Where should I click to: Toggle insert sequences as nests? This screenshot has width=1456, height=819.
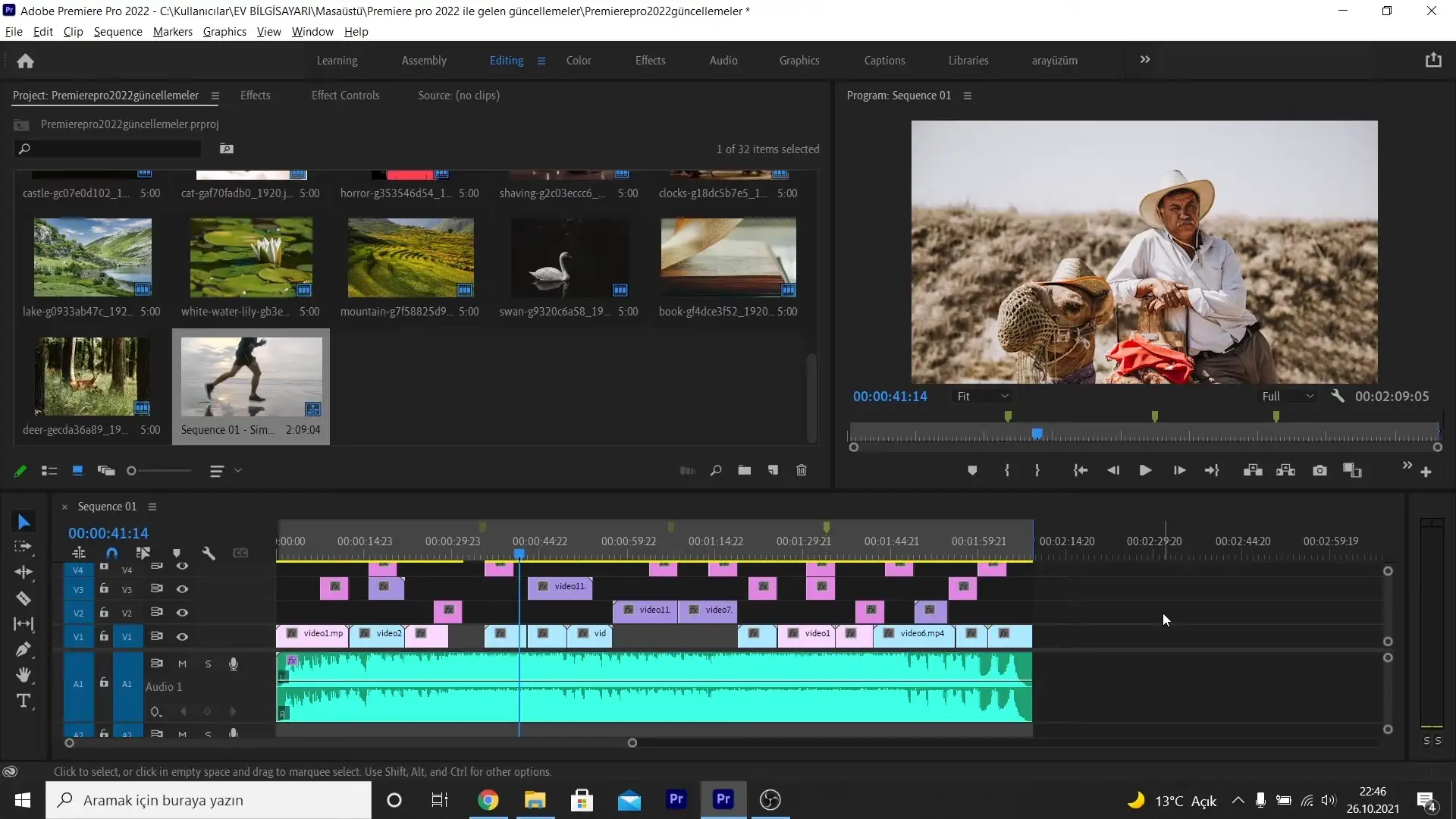[79, 553]
